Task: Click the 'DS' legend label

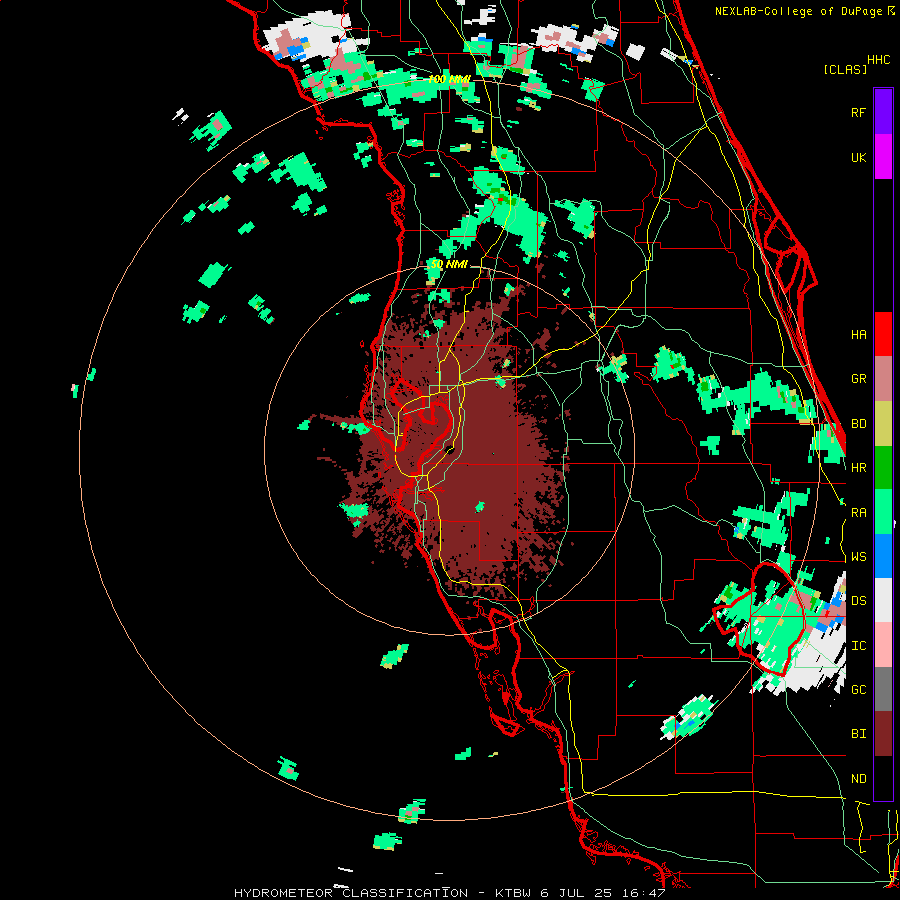Action: point(858,601)
